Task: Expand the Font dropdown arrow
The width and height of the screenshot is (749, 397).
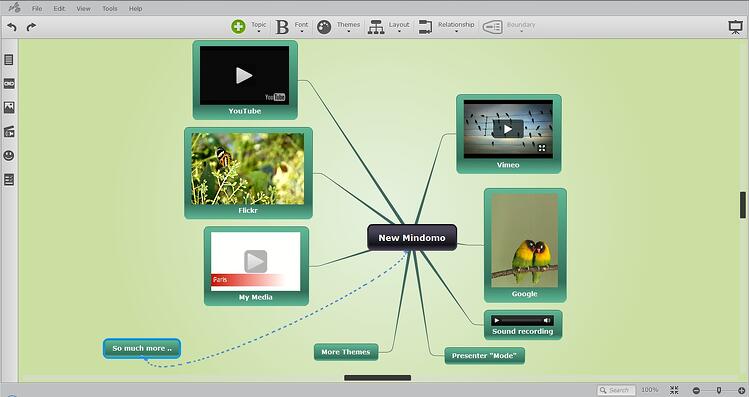Action: (301, 32)
